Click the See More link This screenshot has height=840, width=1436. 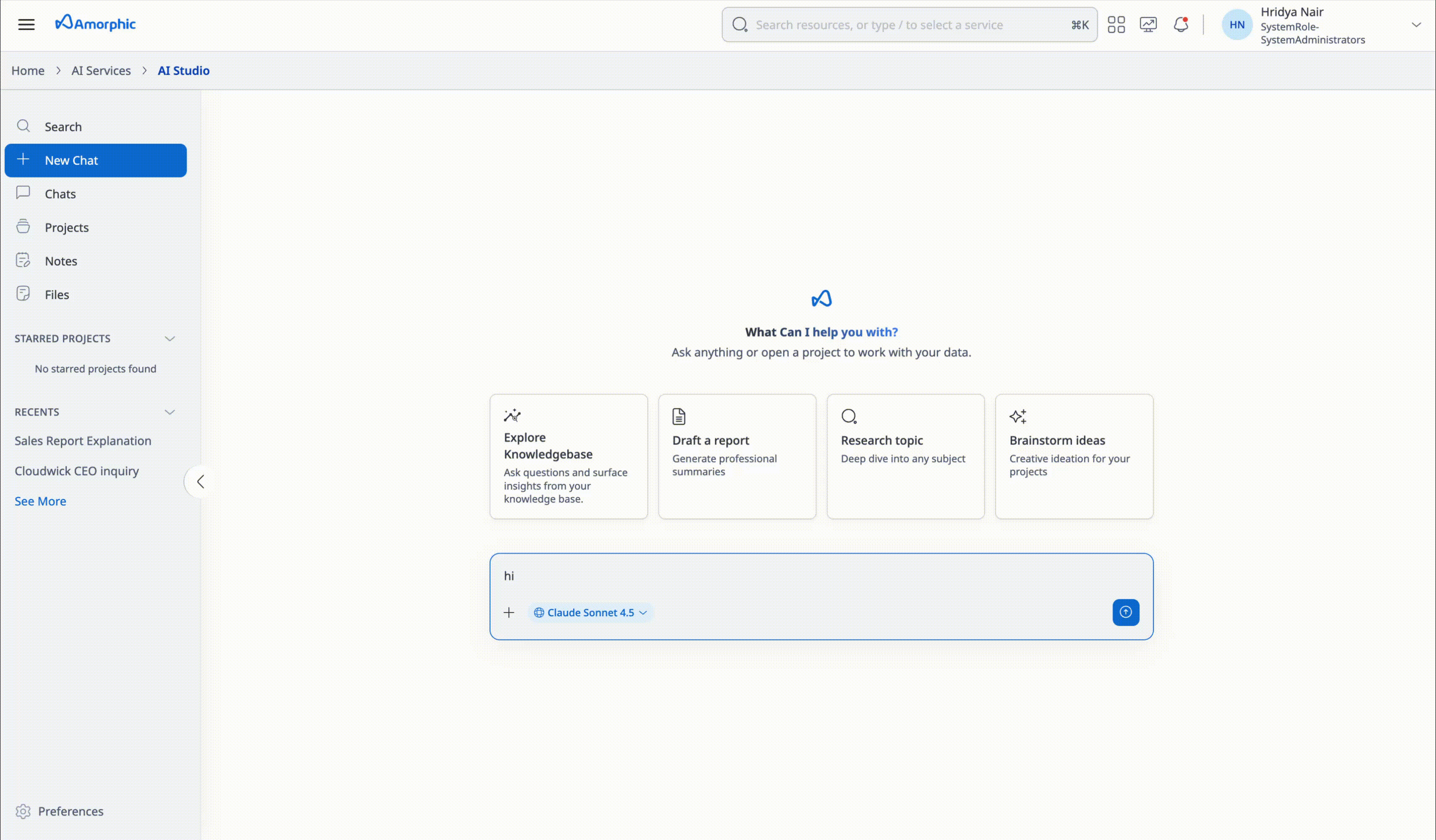[40, 501]
